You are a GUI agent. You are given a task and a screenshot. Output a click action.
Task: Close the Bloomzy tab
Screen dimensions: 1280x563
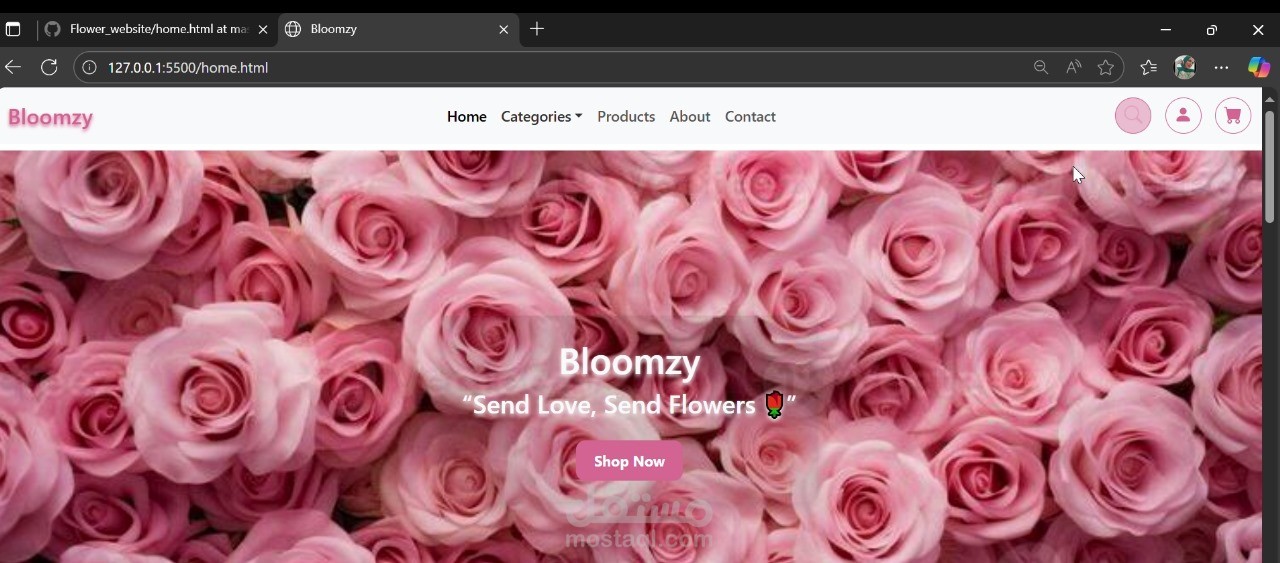tap(503, 30)
